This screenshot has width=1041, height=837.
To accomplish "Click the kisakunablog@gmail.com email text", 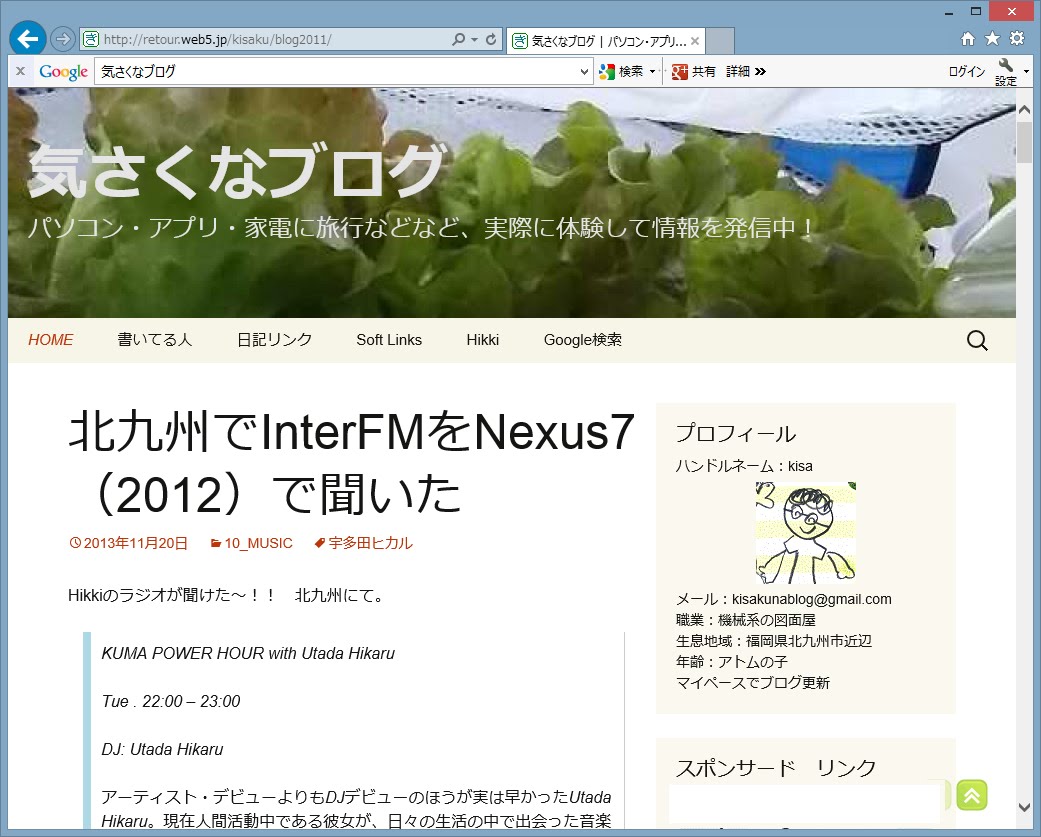I will 812,599.
